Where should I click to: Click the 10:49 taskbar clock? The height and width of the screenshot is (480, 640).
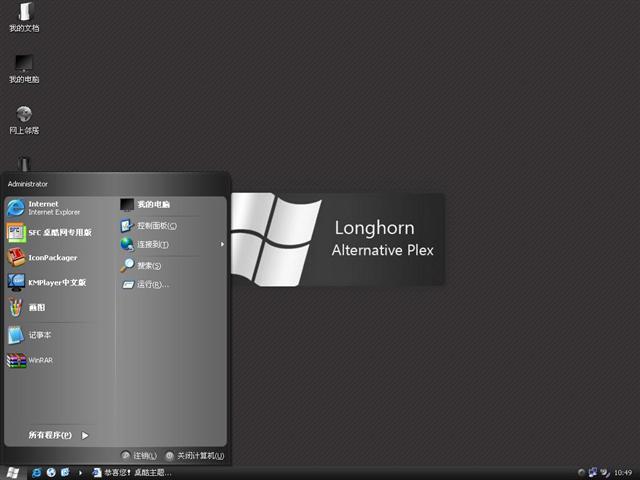coord(623,473)
